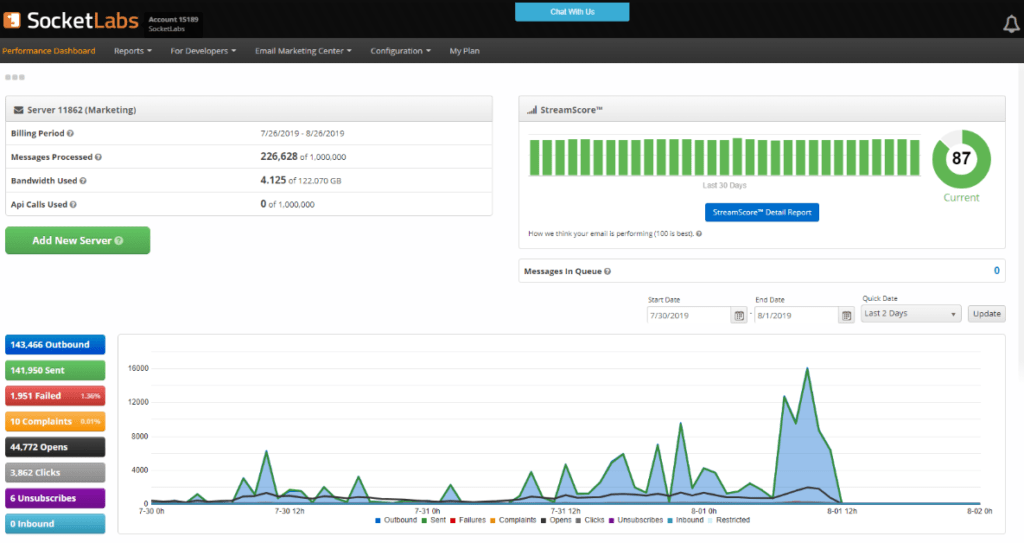1024x543 pixels.
Task: Click help icon beside Messages In Queue
Action: coord(607,271)
